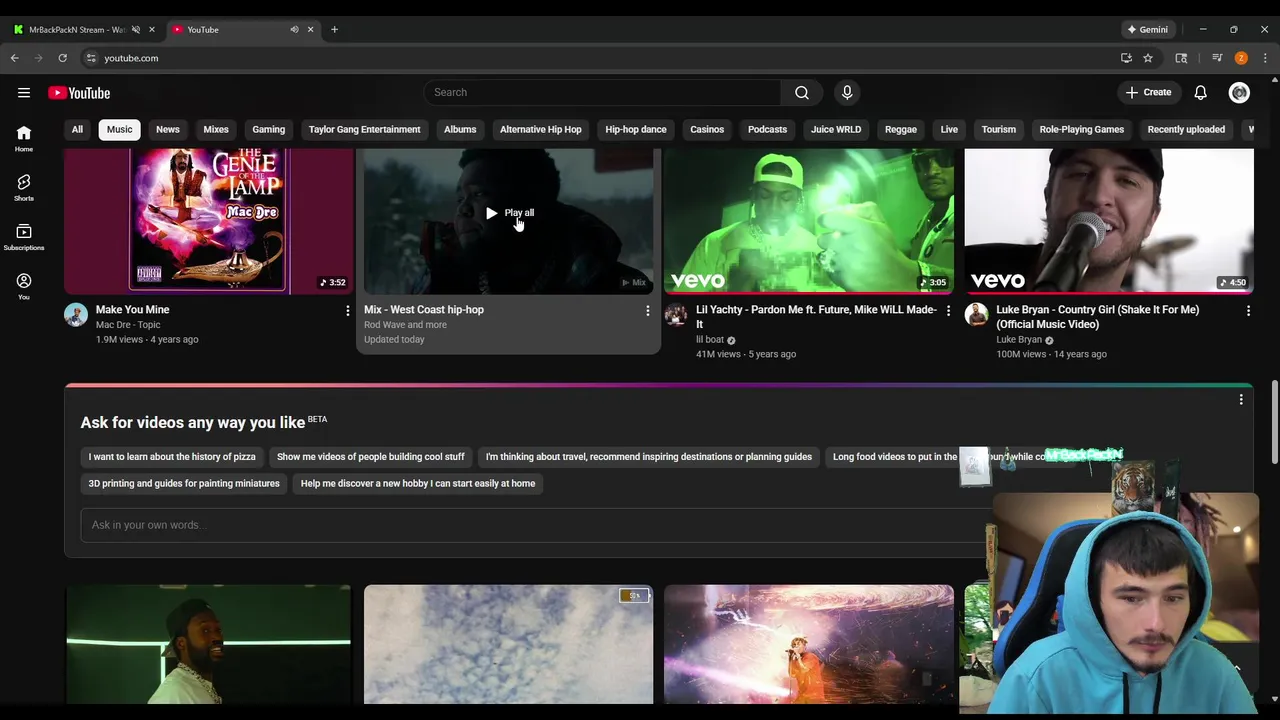Select the Gaming filter chip
The height and width of the screenshot is (720, 1280).
pyautogui.click(x=268, y=129)
